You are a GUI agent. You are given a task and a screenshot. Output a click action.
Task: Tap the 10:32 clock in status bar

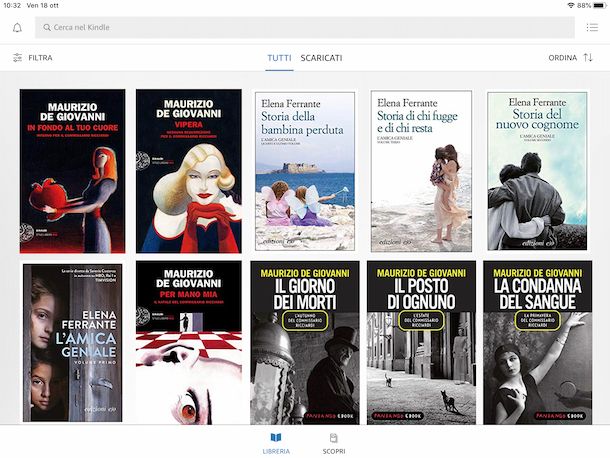click(x=12, y=5)
